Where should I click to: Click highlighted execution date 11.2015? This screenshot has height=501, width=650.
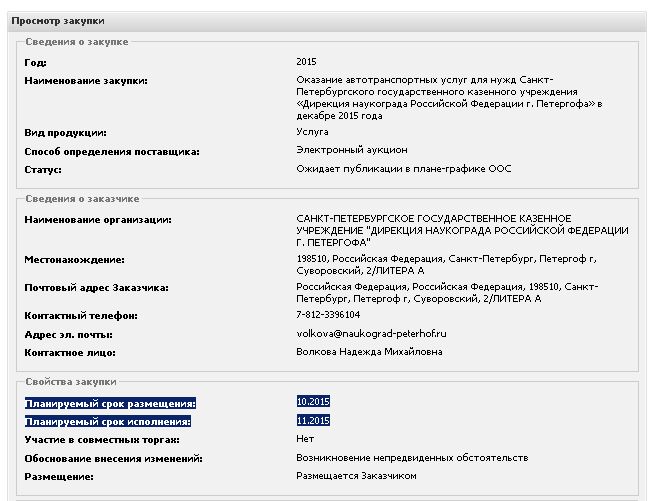pyautogui.click(x=313, y=421)
